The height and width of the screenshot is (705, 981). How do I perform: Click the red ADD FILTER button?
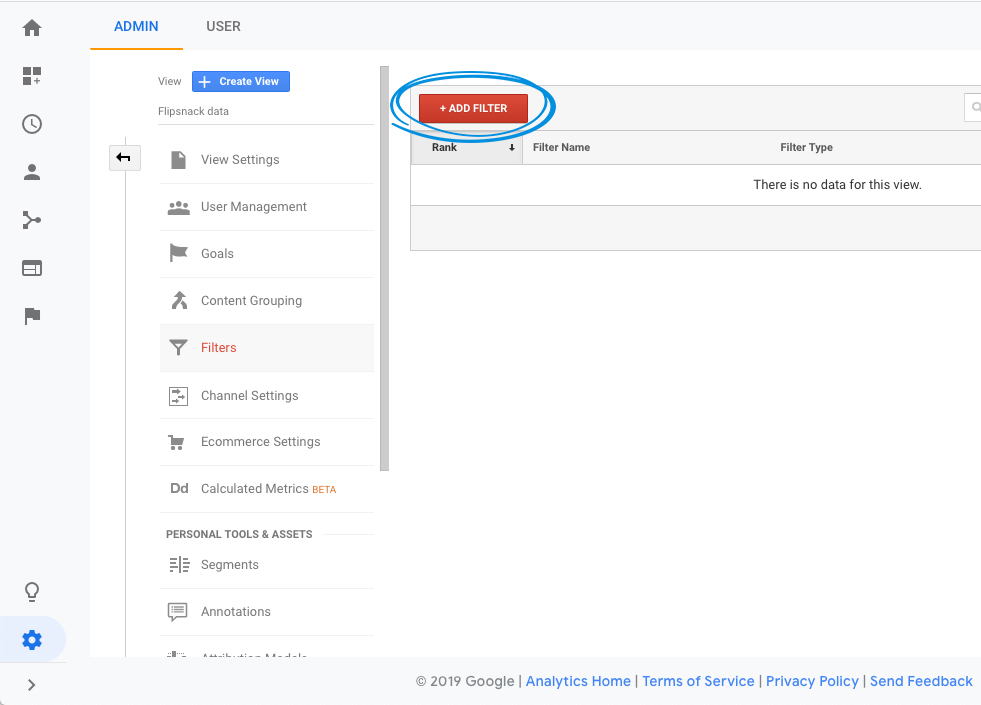coord(474,108)
